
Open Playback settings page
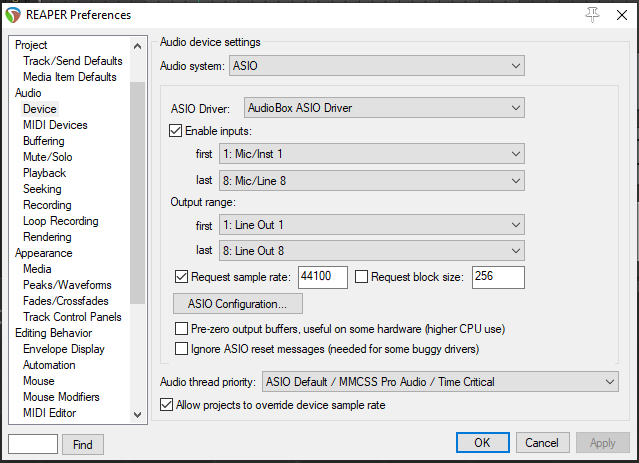click(x=44, y=173)
